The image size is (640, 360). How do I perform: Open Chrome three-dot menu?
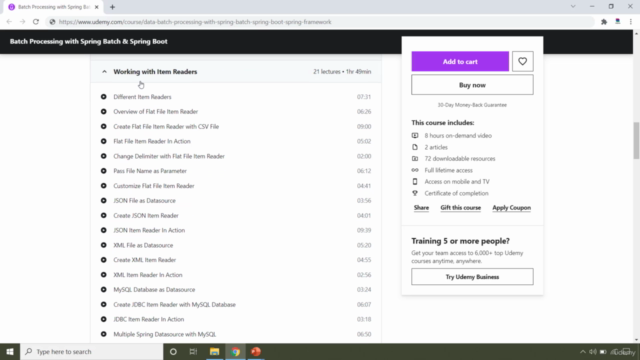(x=631, y=22)
